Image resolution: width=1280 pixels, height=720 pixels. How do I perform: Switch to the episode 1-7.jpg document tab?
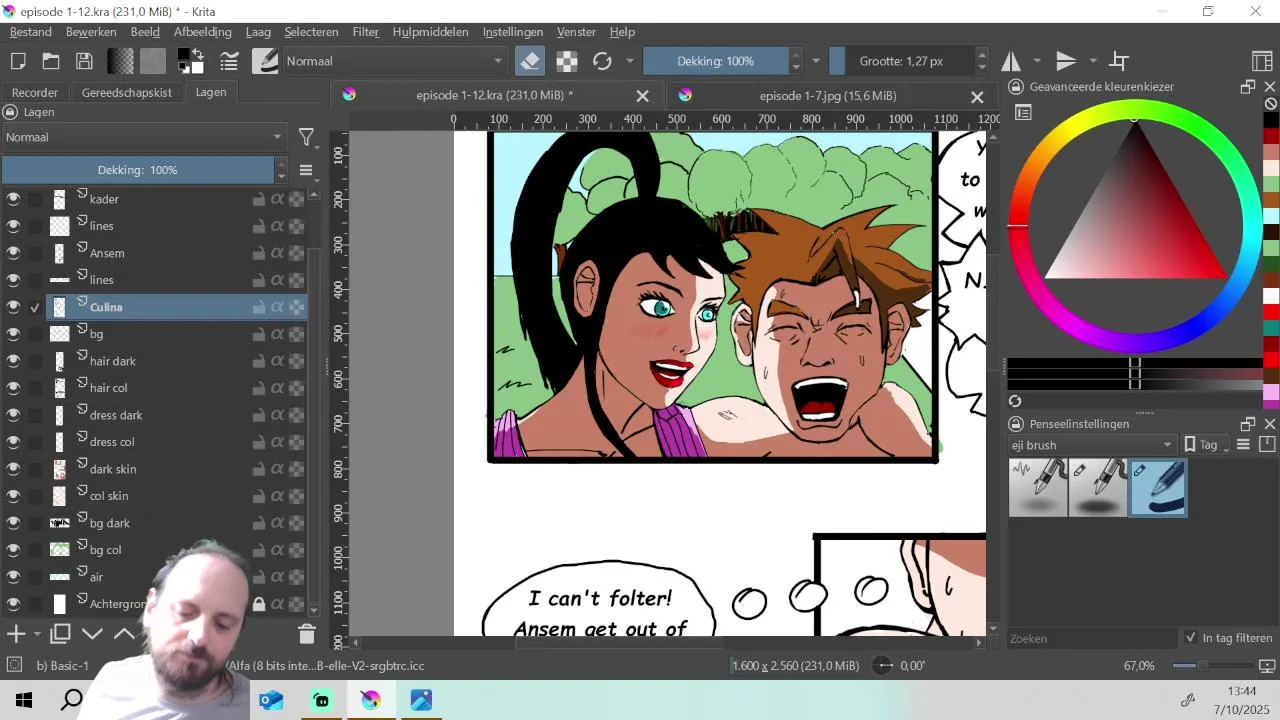click(x=828, y=96)
